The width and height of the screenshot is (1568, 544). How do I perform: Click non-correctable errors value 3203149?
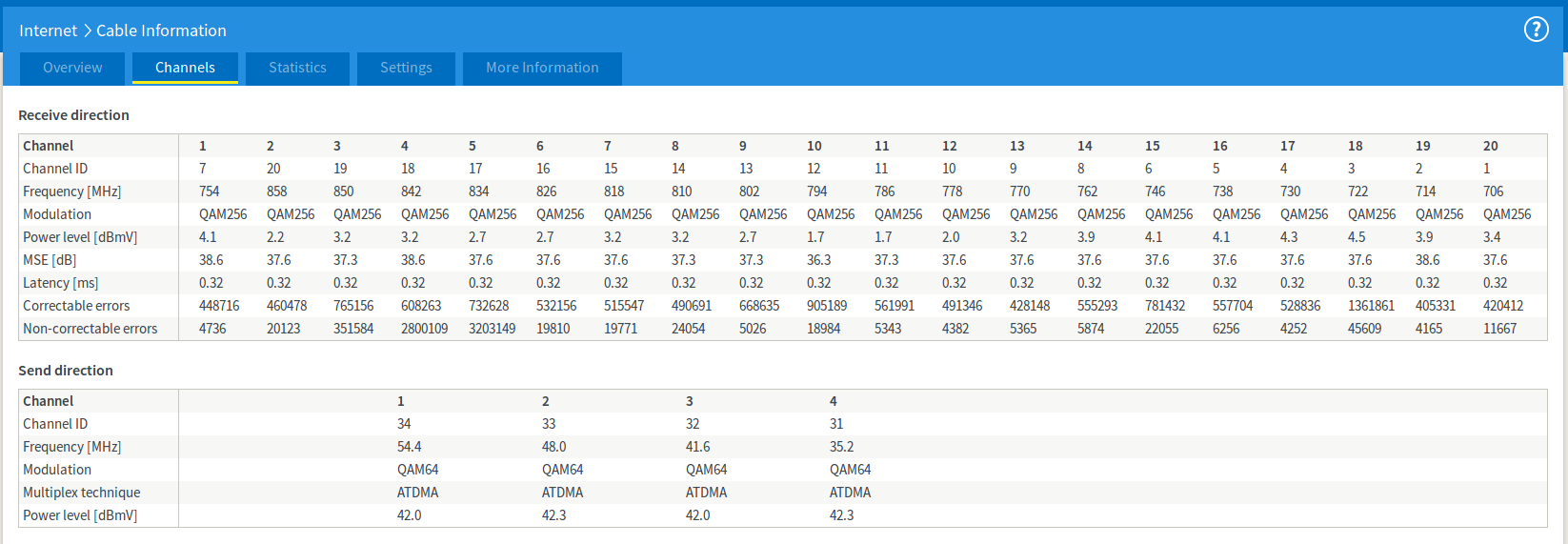click(x=492, y=329)
